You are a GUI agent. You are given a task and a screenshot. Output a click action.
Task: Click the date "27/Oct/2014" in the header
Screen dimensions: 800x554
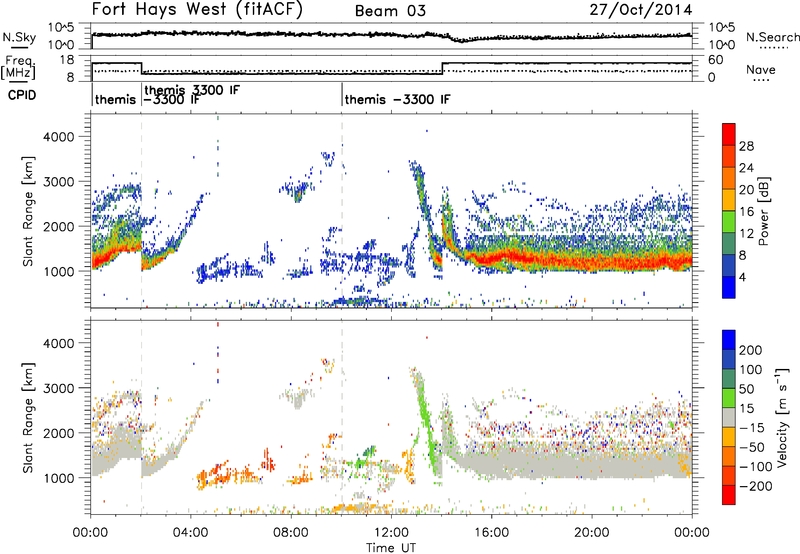click(641, 10)
